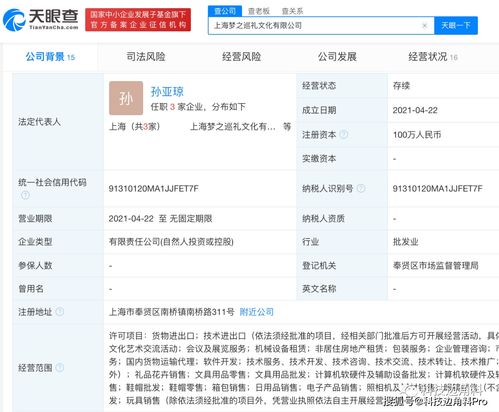Open the 司法风险 tab

(146, 57)
